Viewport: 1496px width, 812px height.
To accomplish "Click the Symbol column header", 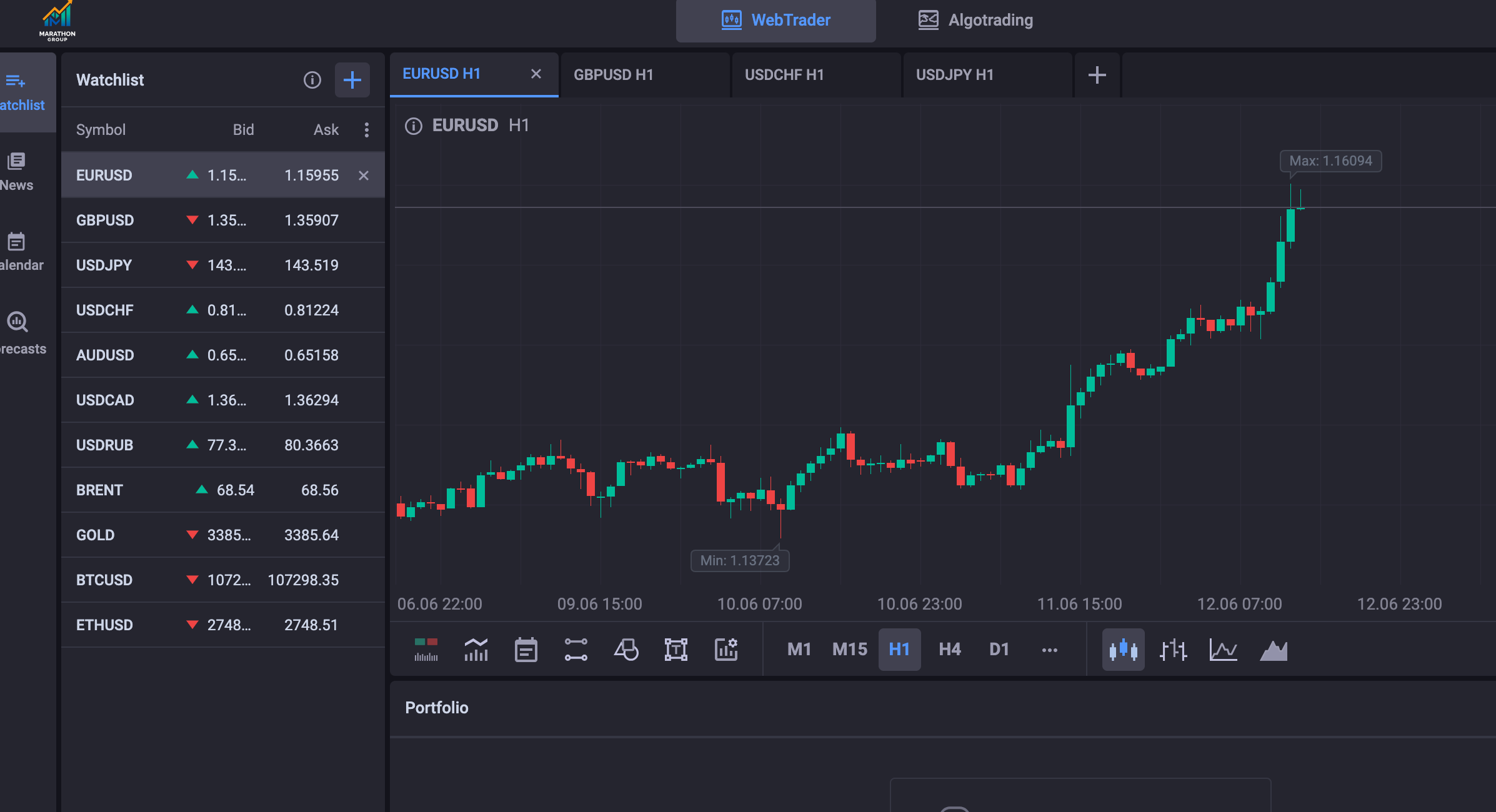I will pyautogui.click(x=101, y=130).
